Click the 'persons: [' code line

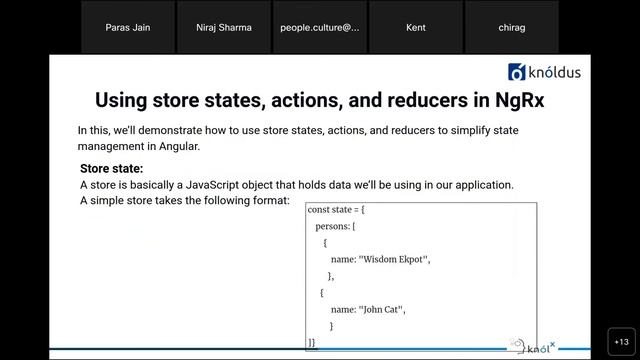pos(335,226)
